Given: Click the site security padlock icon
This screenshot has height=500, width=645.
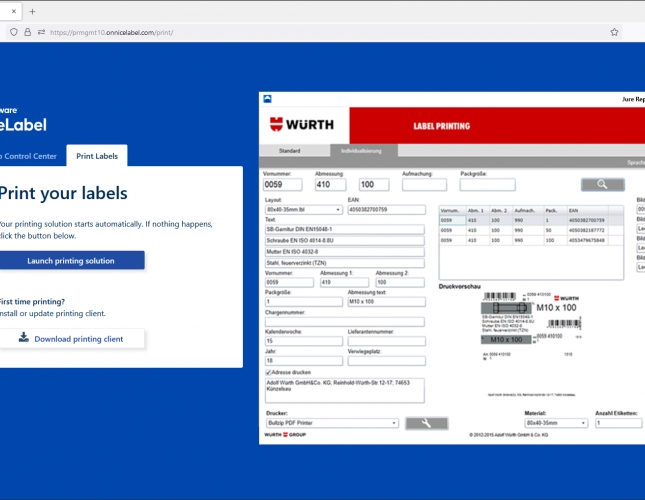Looking at the screenshot, I should (26, 32).
